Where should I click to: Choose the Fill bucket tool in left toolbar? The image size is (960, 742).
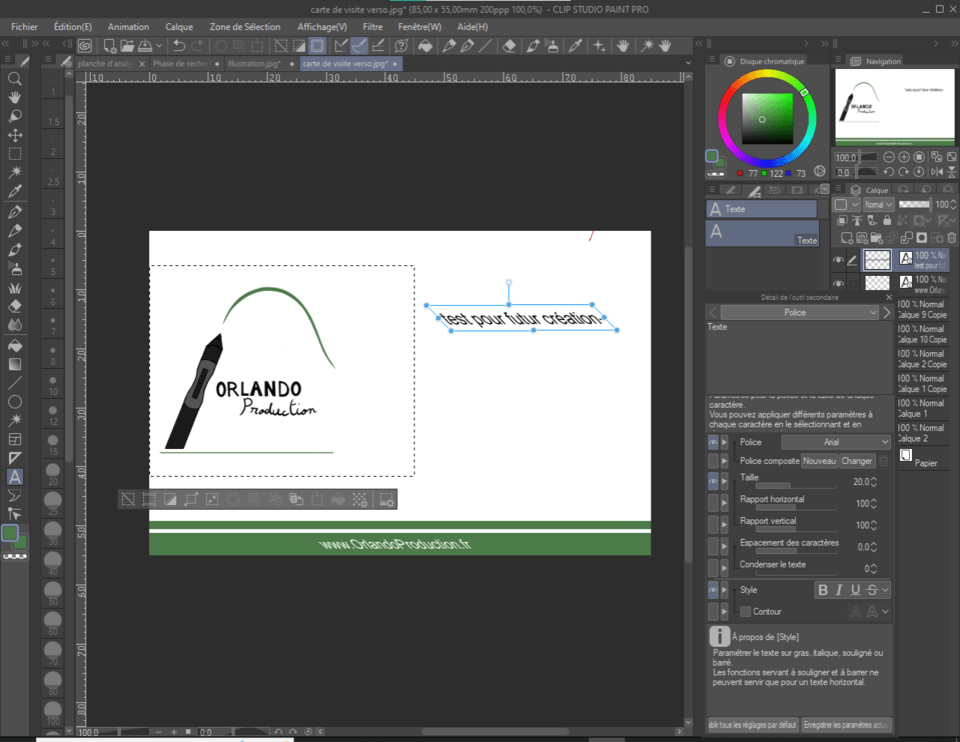tap(15, 345)
